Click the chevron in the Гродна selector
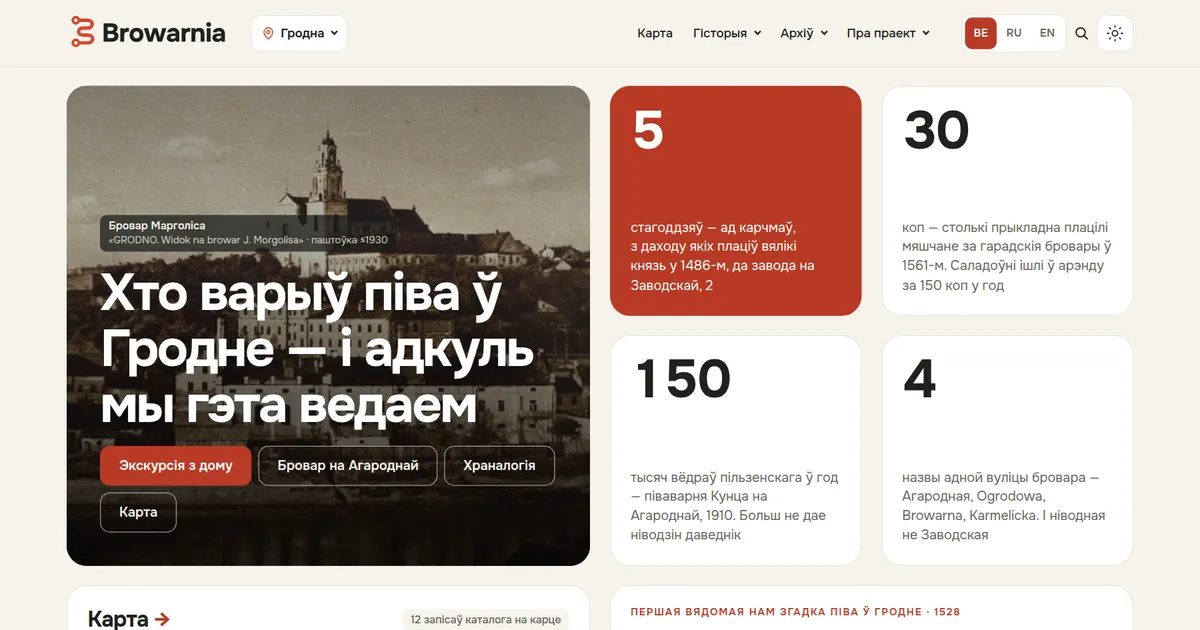This screenshot has height=630, width=1200. pyautogui.click(x=334, y=33)
